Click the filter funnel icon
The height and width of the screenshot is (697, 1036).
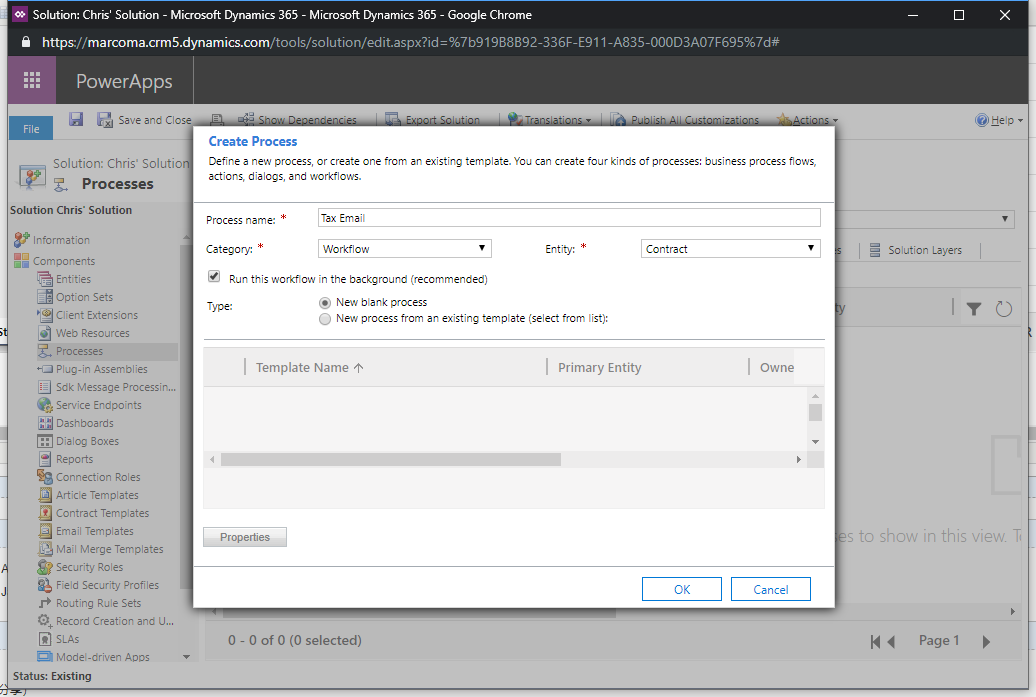click(x=974, y=308)
